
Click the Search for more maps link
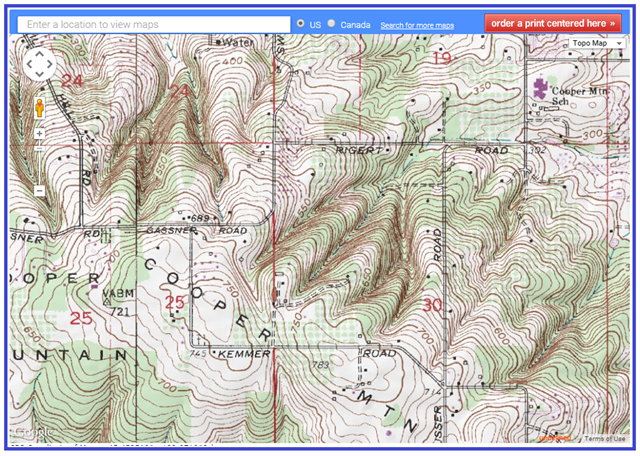click(417, 24)
